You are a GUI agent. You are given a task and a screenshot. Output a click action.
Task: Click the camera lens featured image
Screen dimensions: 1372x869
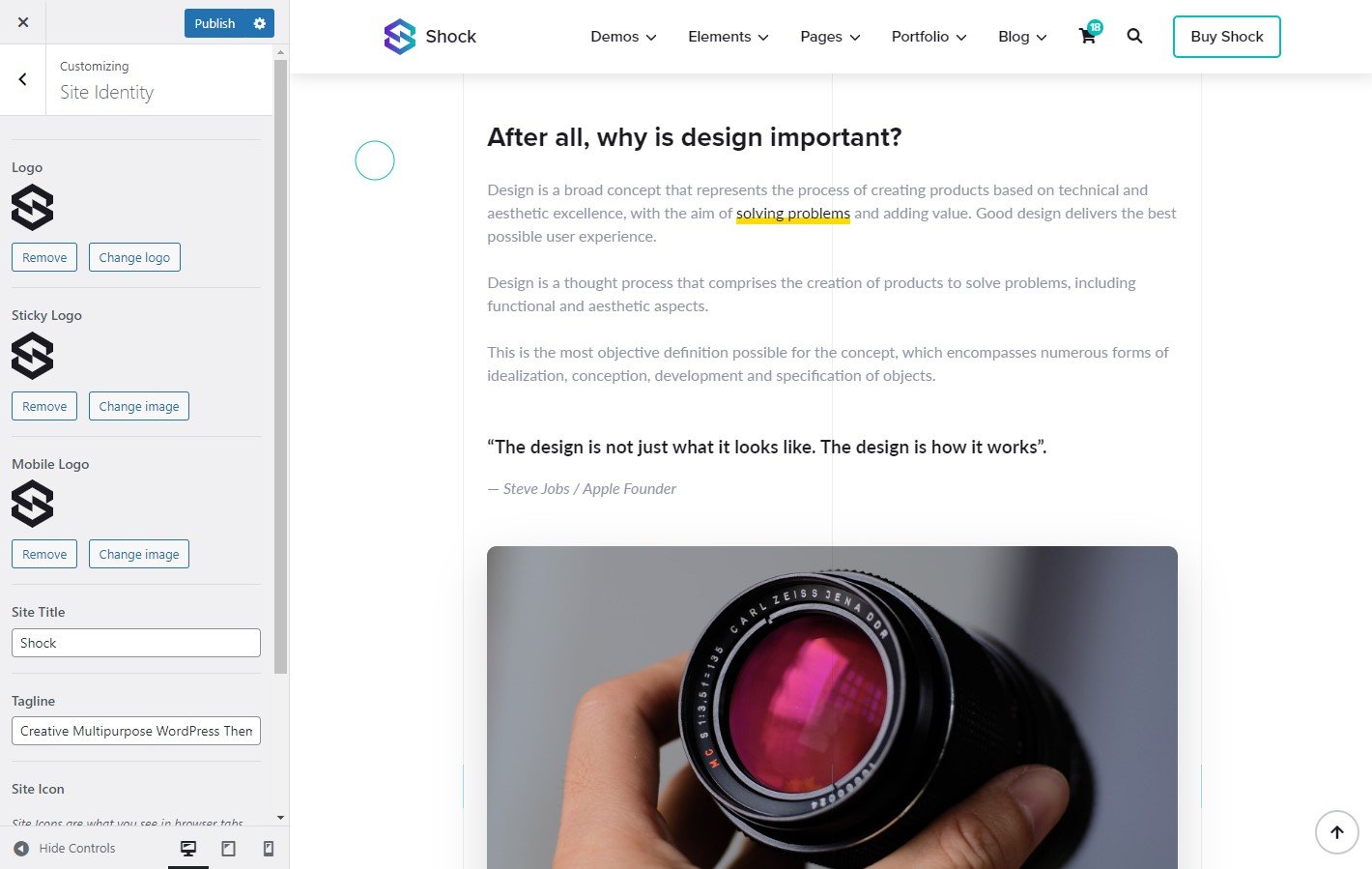tap(832, 708)
